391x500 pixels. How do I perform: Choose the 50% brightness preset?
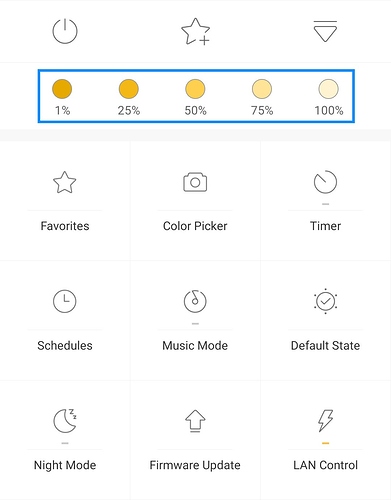(195, 89)
